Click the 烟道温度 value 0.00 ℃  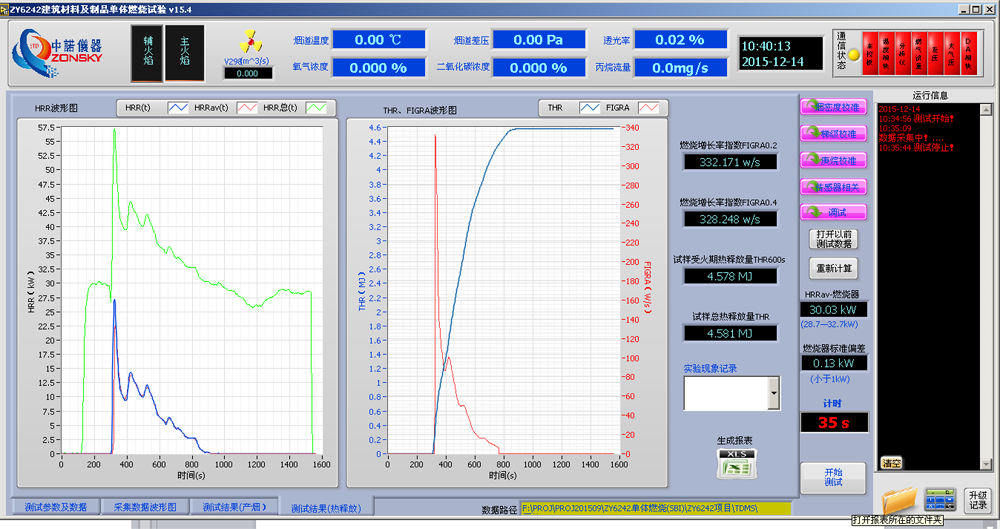click(x=378, y=40)
